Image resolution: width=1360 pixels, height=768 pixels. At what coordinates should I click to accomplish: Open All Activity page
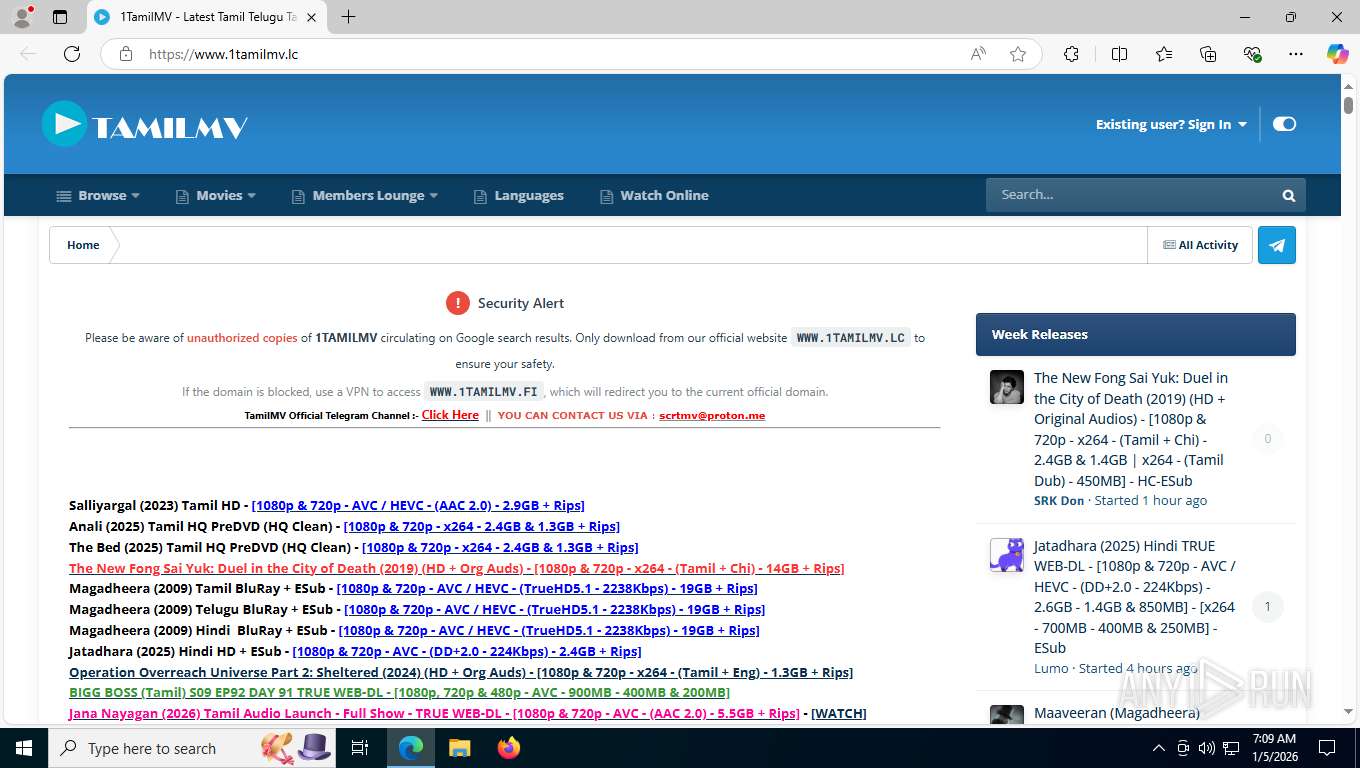(1200, 245)
